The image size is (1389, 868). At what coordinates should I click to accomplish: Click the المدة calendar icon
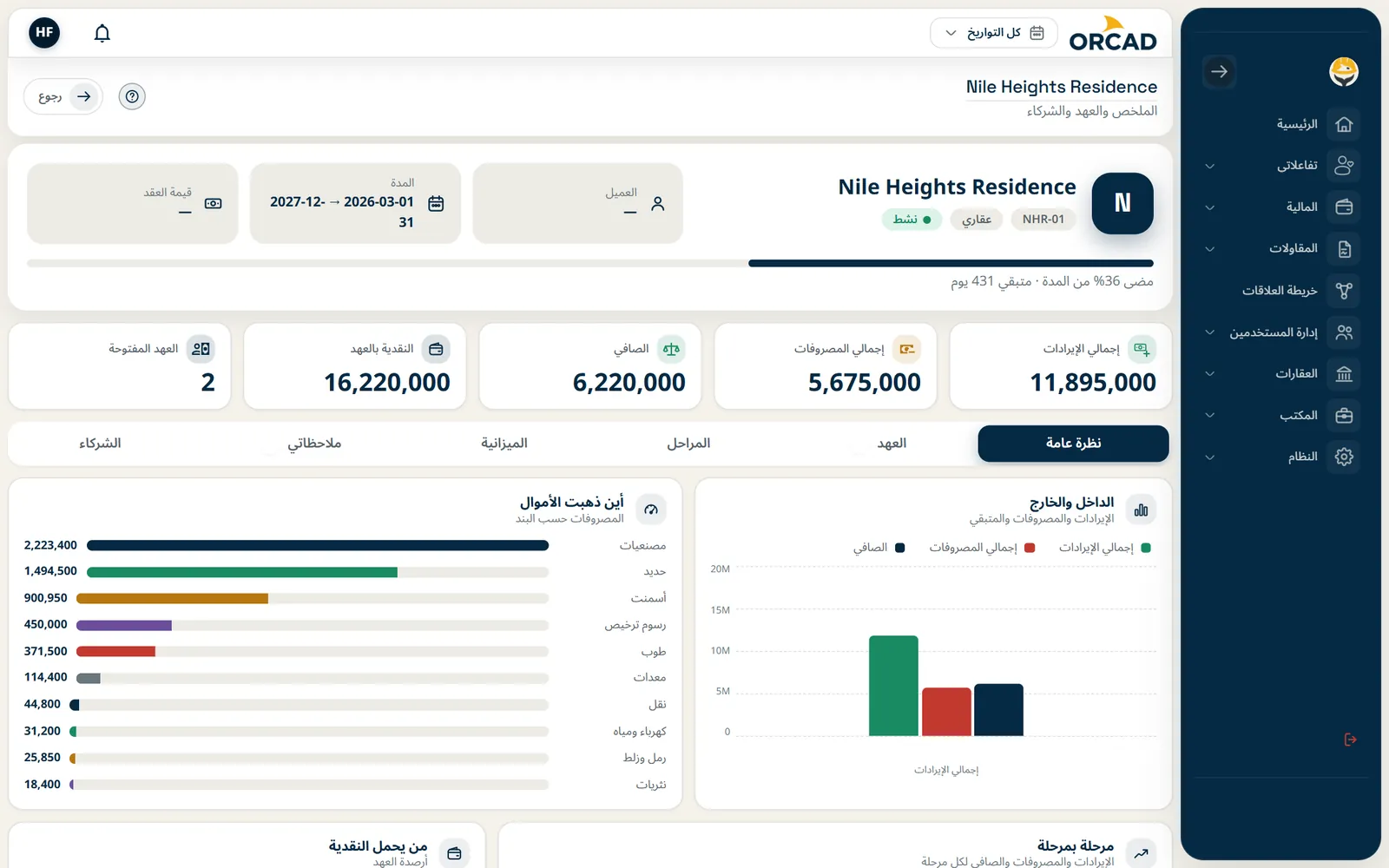point(436,203)
